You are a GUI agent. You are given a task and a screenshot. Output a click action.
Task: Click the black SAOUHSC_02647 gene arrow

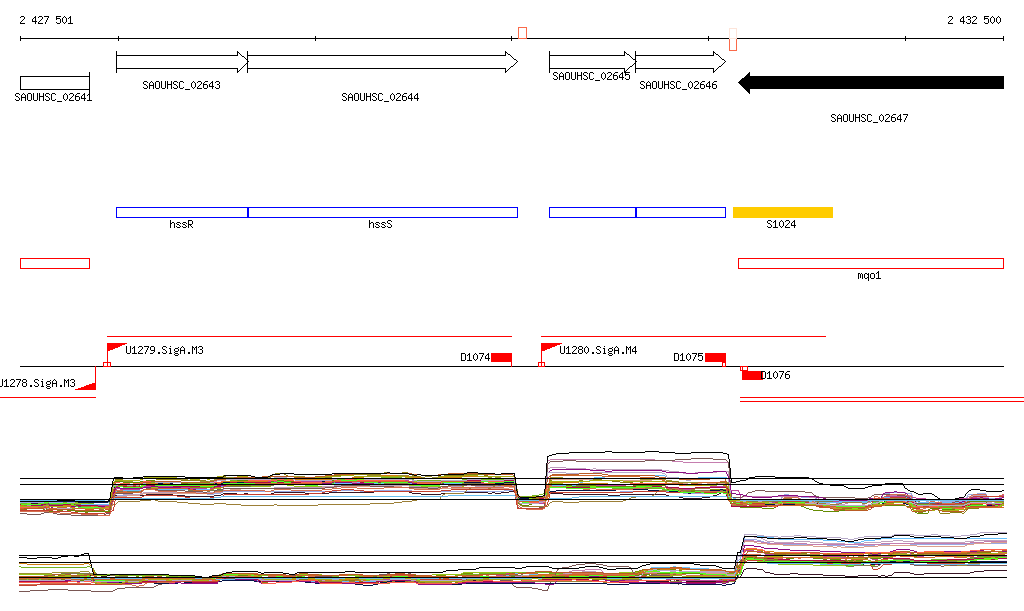click(871, 83)
